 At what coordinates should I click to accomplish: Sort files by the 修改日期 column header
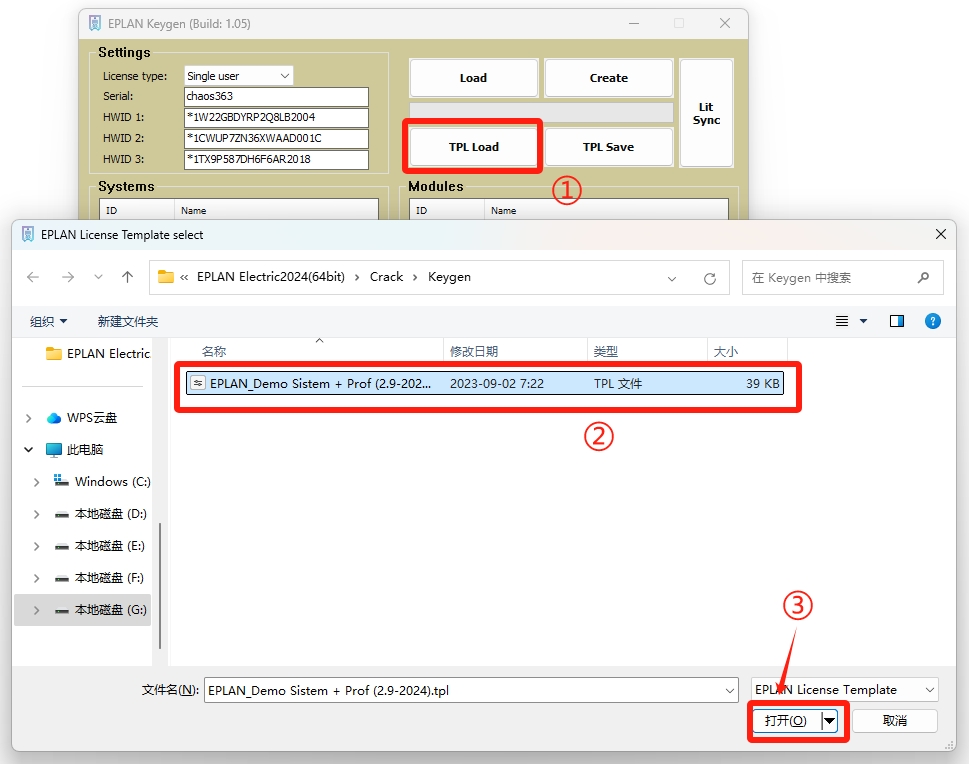[474, 351]
